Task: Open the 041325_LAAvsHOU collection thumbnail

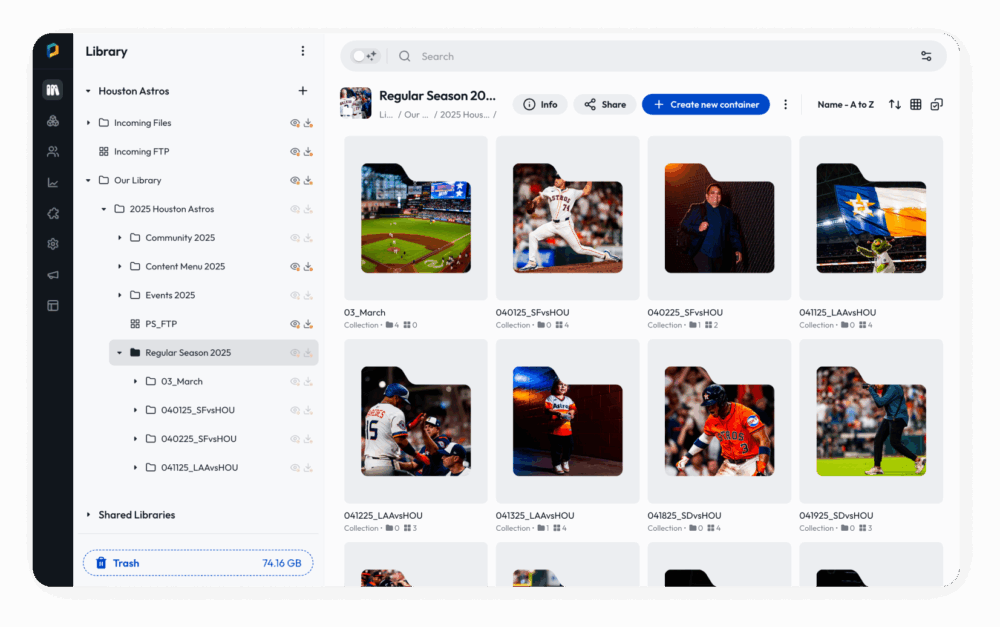Action: pyautogui.click(x=568, y=421)
